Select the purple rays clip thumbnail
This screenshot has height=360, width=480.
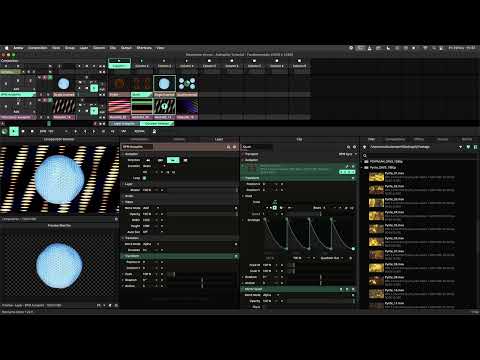click(x=187, y=107)
